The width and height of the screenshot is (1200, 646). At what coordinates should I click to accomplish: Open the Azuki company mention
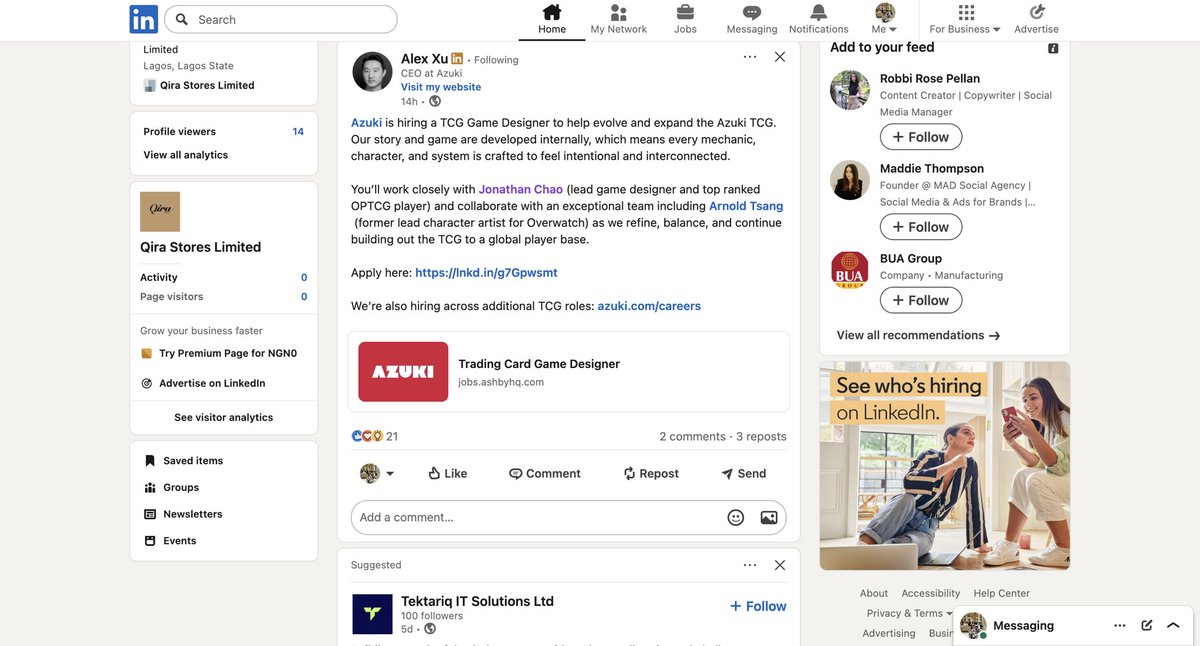click(x=366, y=123)
